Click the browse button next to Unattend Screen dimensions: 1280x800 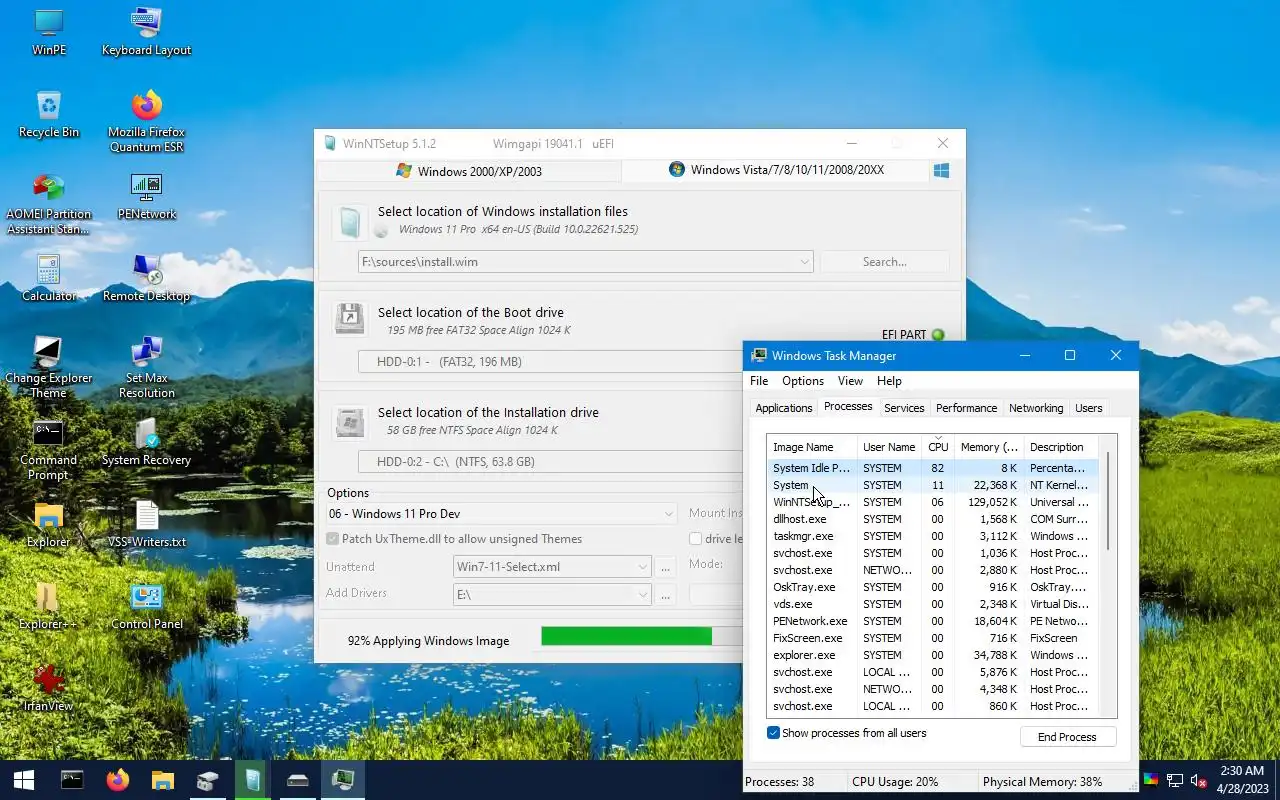pos(666,567)
